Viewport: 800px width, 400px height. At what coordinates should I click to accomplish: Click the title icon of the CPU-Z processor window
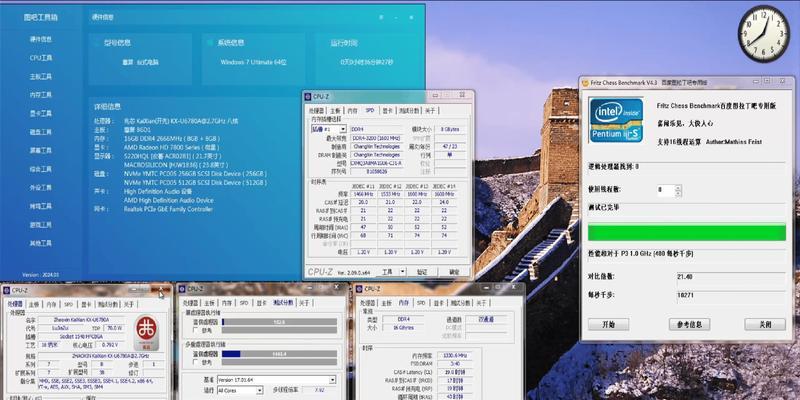pos(7,290)
